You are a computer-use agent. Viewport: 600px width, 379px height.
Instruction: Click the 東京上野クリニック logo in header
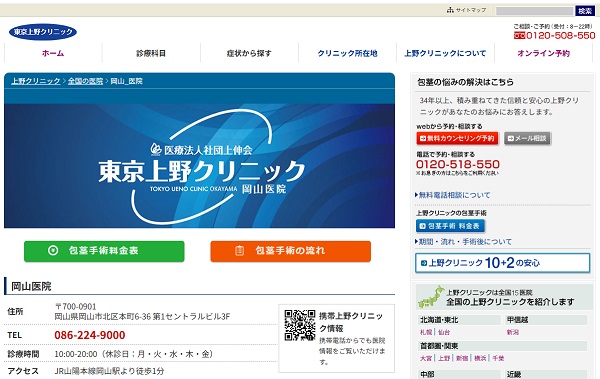[43, 32]
